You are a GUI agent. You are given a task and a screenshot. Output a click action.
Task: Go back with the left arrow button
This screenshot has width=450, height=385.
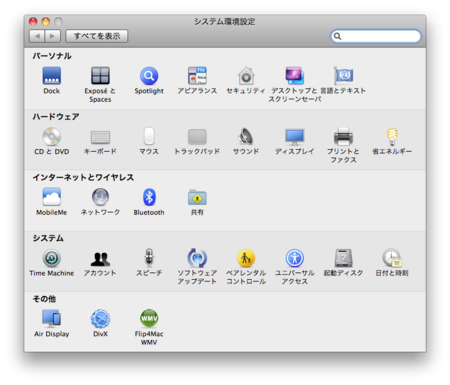click(37, 36)
